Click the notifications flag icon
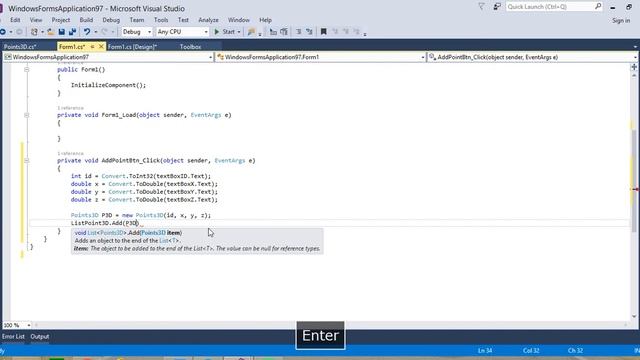This screenshot has height=360, width=640. point(482,7)
